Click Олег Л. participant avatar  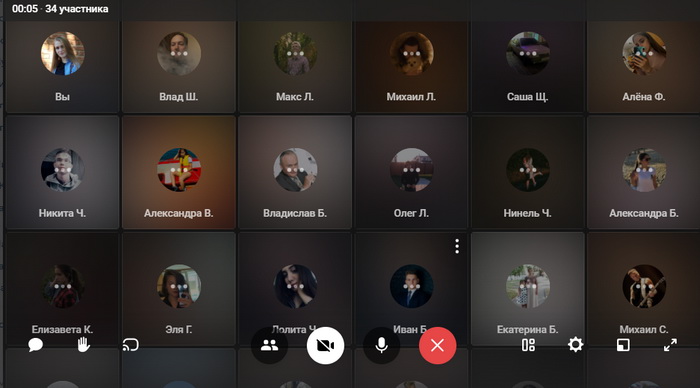412,170
